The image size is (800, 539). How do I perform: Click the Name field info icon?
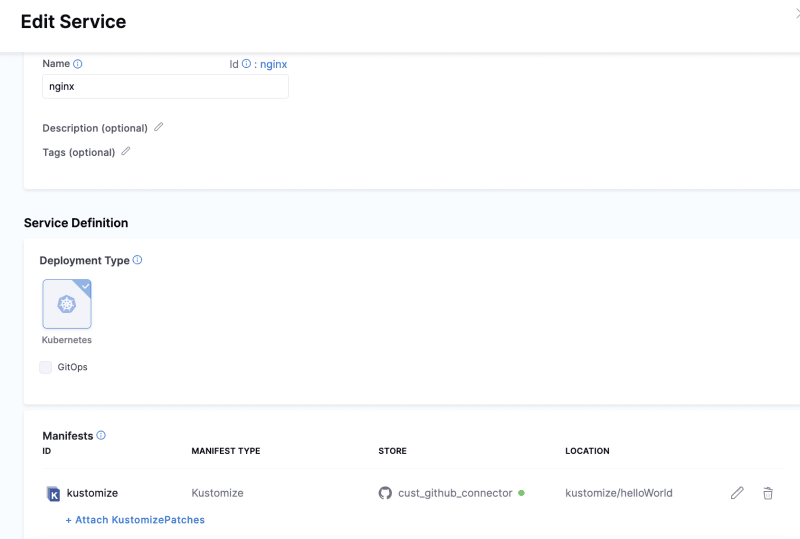point(78,64)
